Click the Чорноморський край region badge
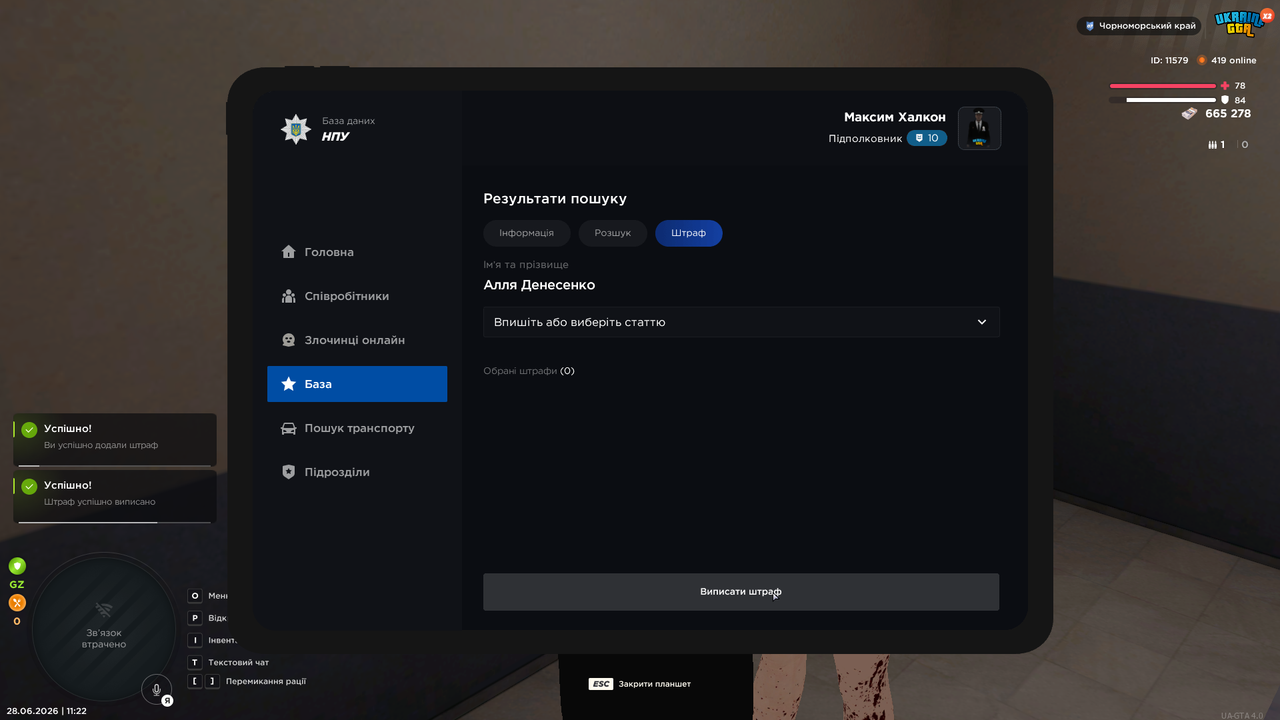 click(1139, 26)
